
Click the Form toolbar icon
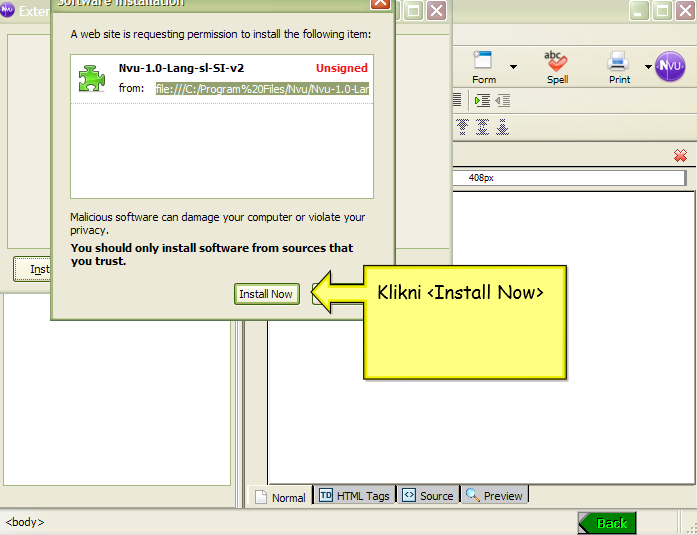[x=484, y=66]
